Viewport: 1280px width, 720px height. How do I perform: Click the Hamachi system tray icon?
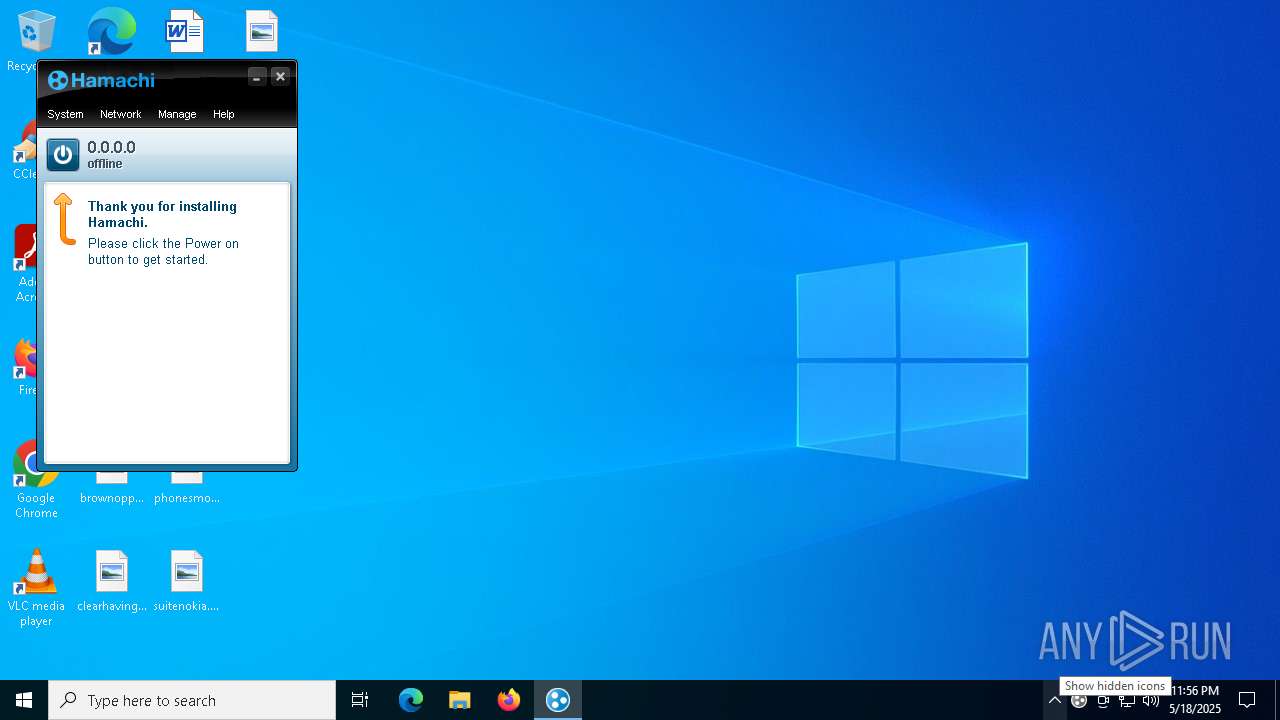click(1079, 701)
